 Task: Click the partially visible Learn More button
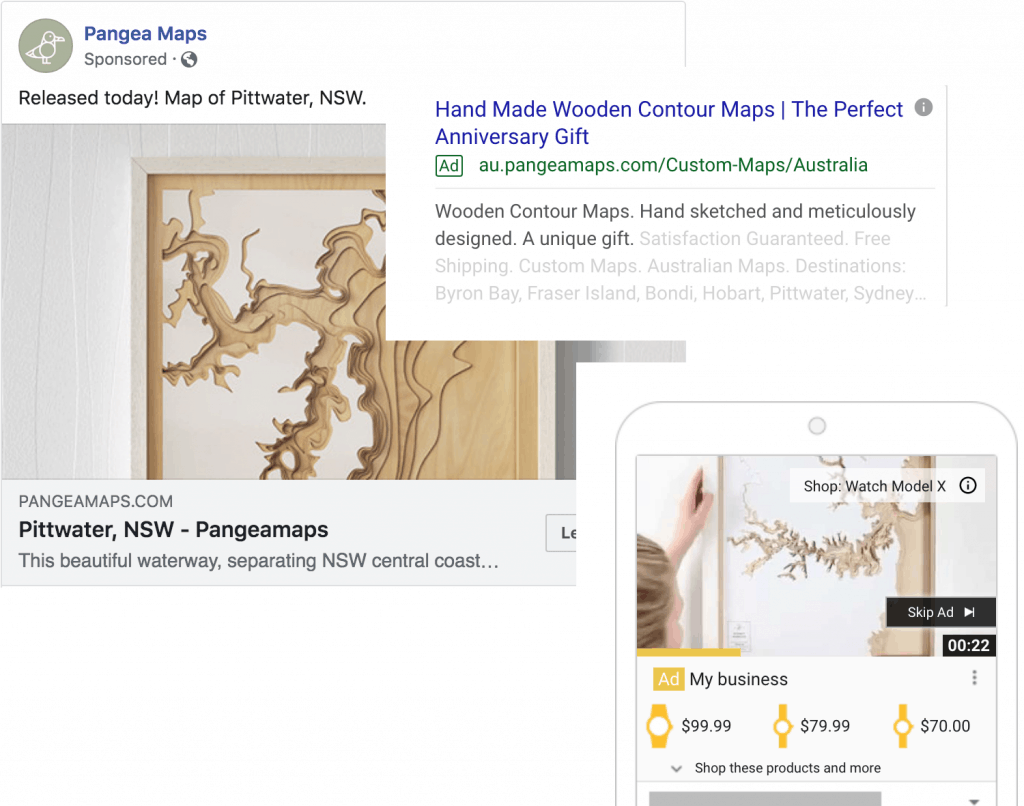coord(562,533)
